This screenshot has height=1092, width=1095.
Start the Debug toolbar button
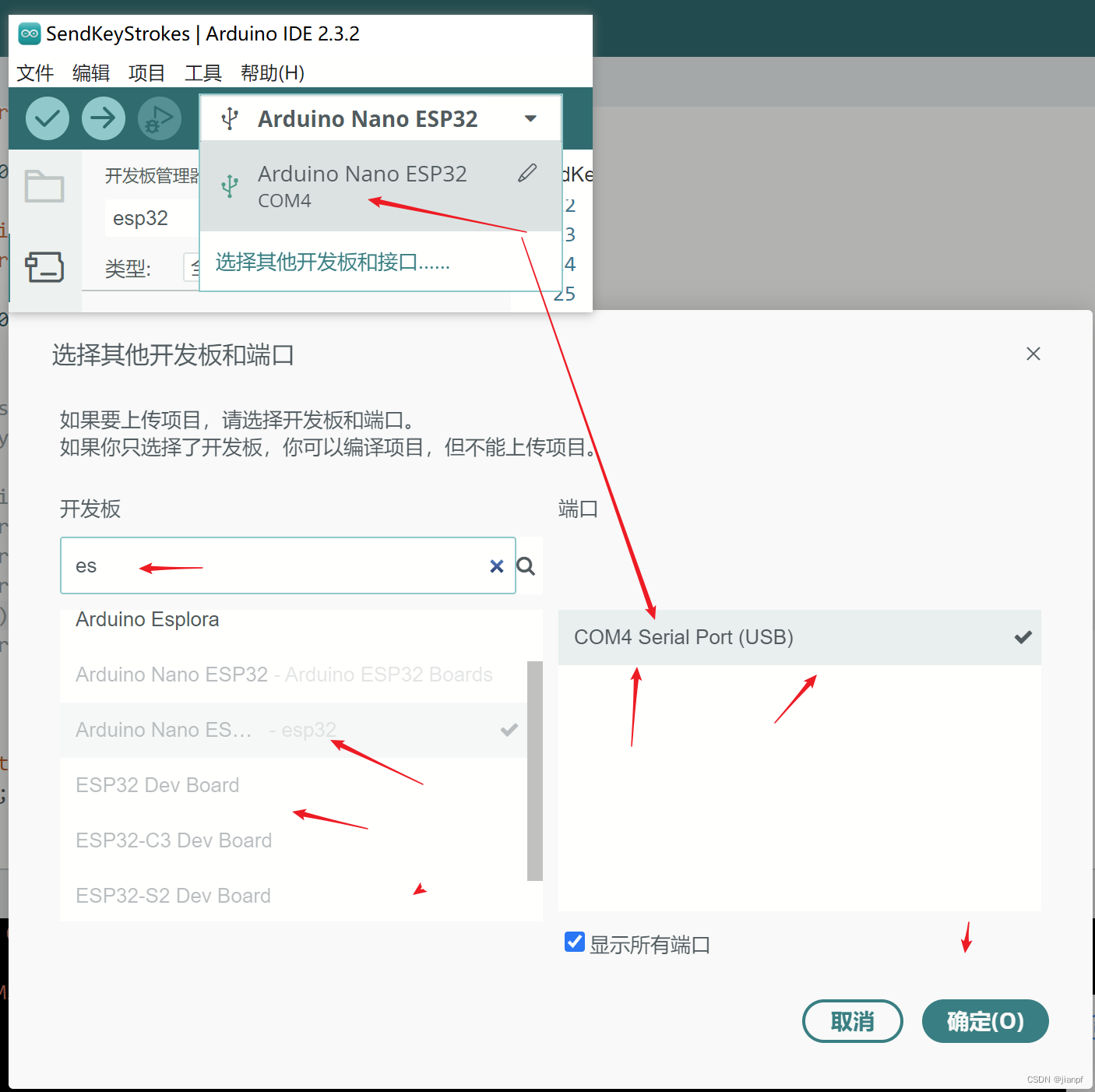click(x=160, y=118)
